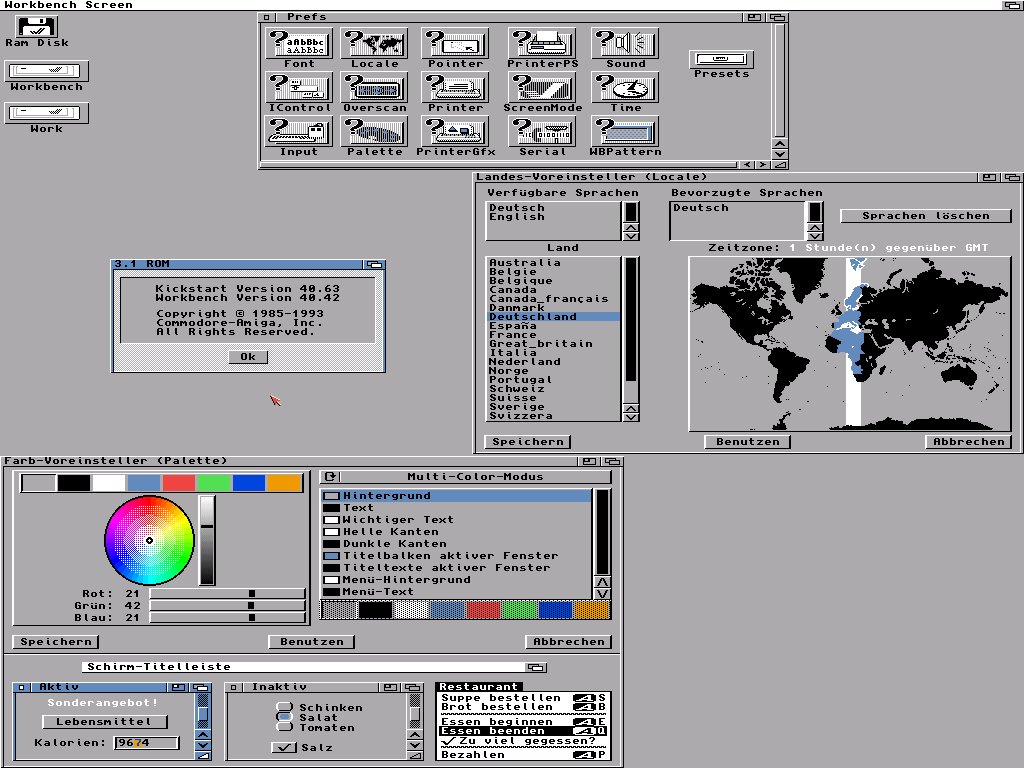Open the Time preferences icon
Image resolution: width=1024 pixels, height=768 pixels.
tap(624, 88)
